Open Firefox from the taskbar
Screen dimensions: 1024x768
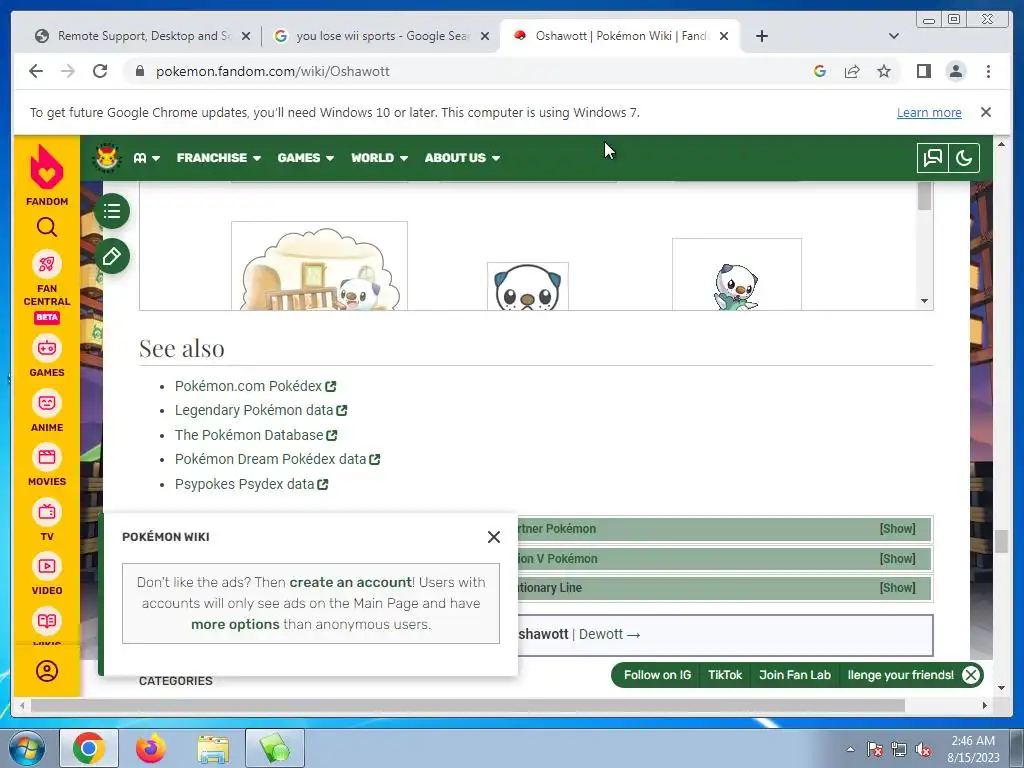click(151, 748)
